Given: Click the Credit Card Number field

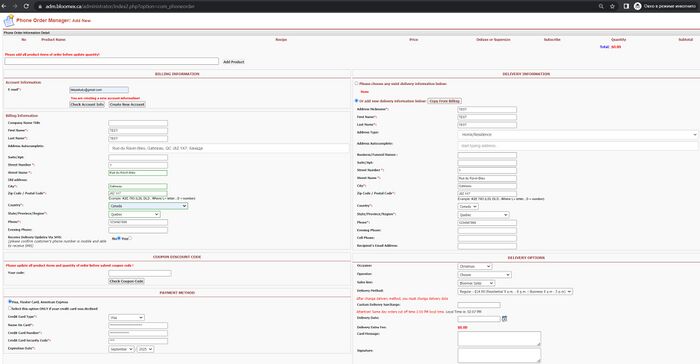Looking at the screenshot, I should (138, 333).
